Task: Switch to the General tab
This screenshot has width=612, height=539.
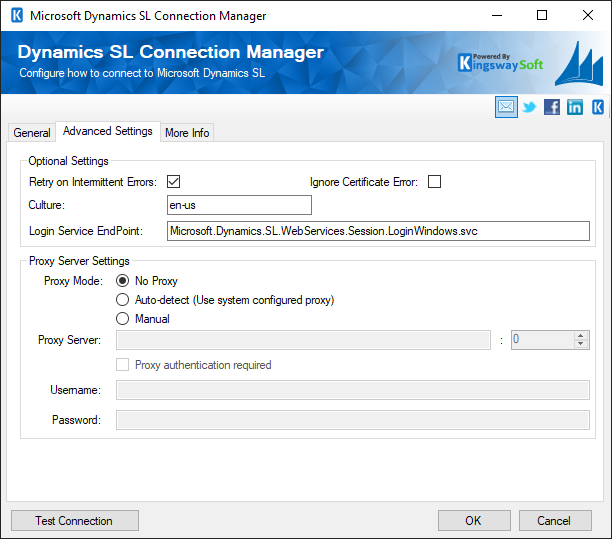Action: tap(32, 133)
